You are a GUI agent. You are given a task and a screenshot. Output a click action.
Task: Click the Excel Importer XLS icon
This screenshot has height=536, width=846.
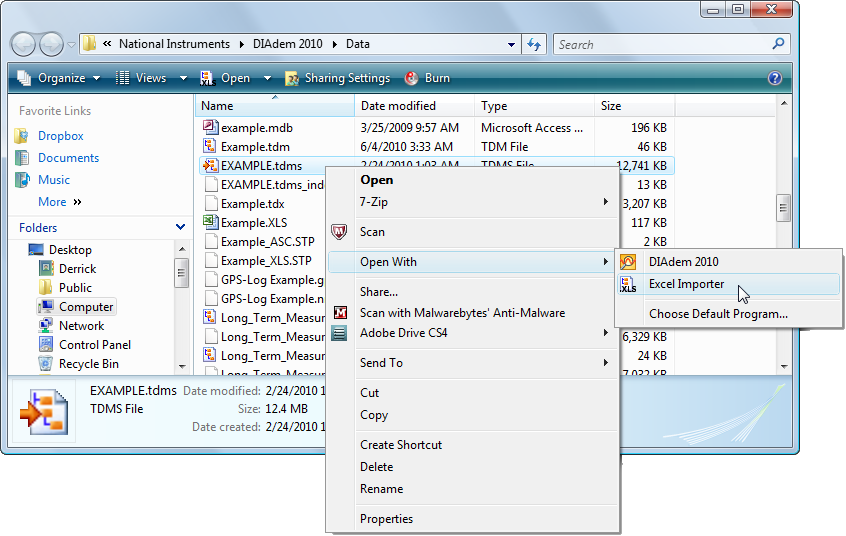[628, 285]
